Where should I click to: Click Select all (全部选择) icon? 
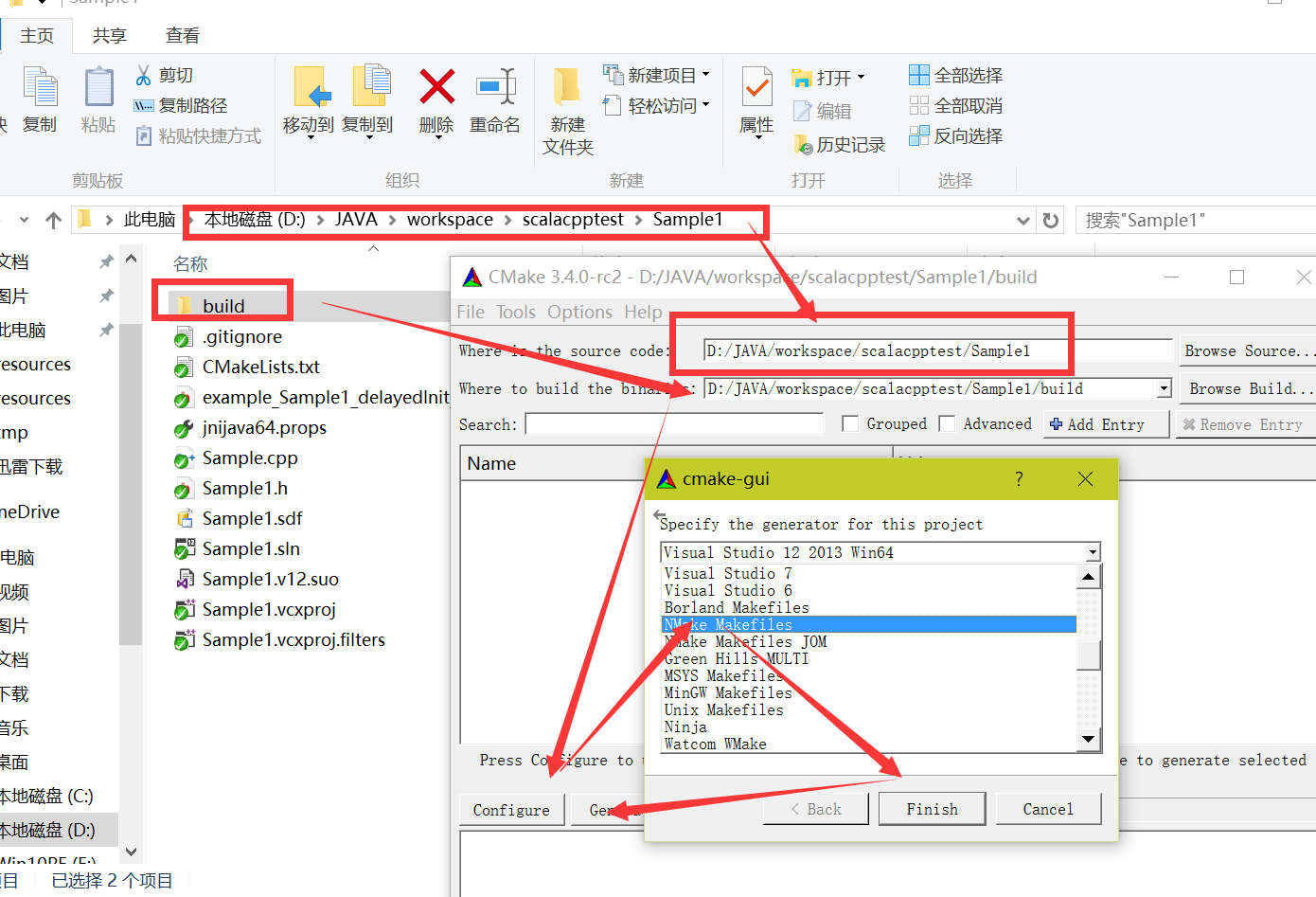click(919, 75)
